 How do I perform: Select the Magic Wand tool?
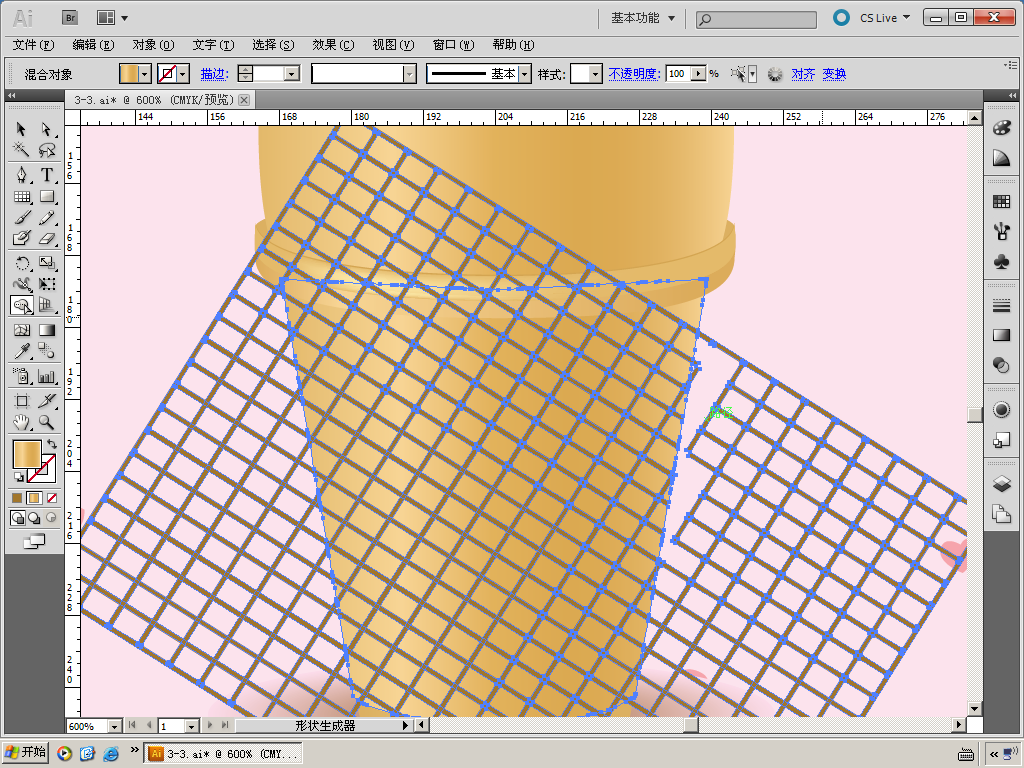pyautogui.click(x=21, y=150)
